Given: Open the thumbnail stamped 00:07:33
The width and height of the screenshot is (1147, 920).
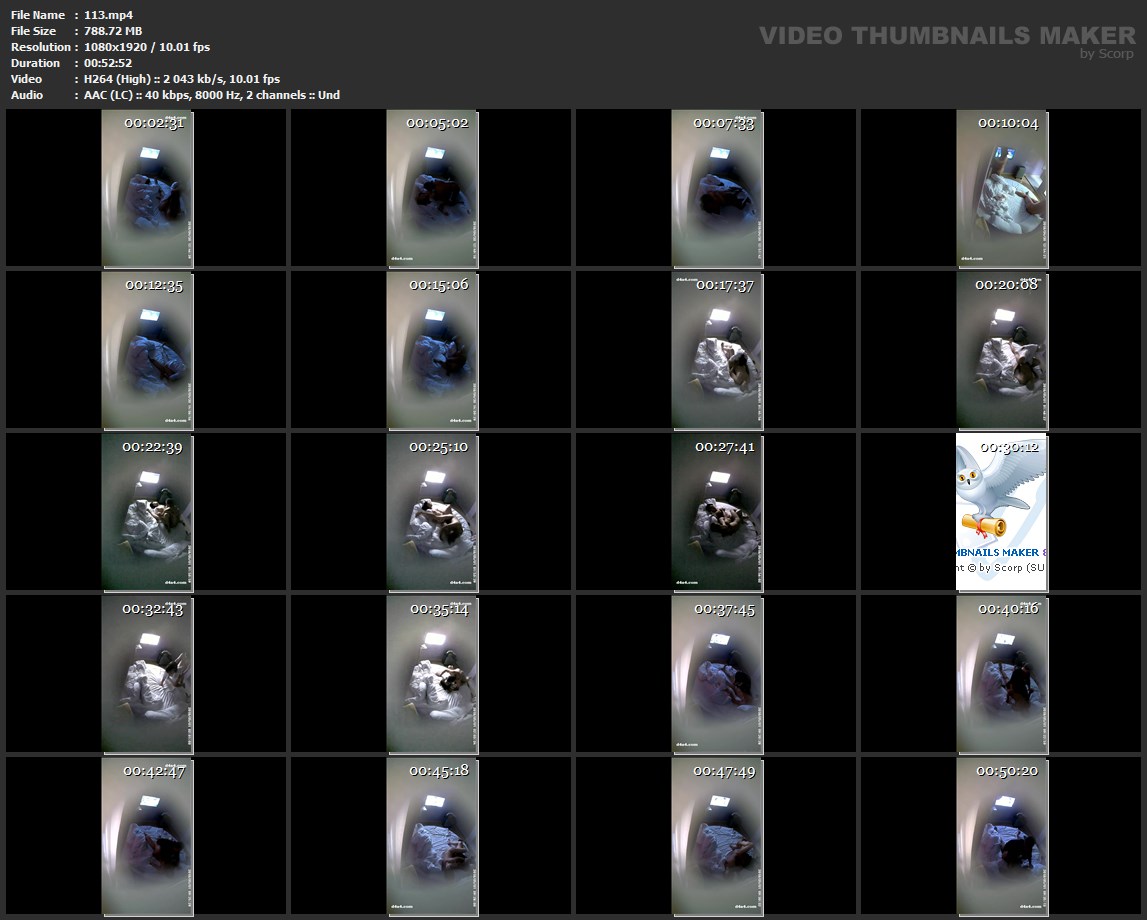Looking at the screenshot, I should pyautogui.click(x=718, y=188).
